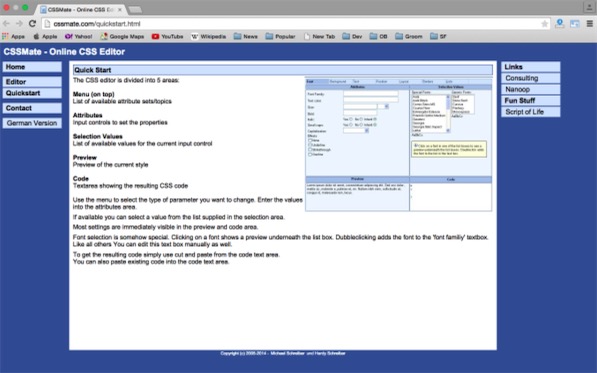597x373 pixels.
Task: Open the Dev bookmarks folder
Action: (x=352, y=37)
